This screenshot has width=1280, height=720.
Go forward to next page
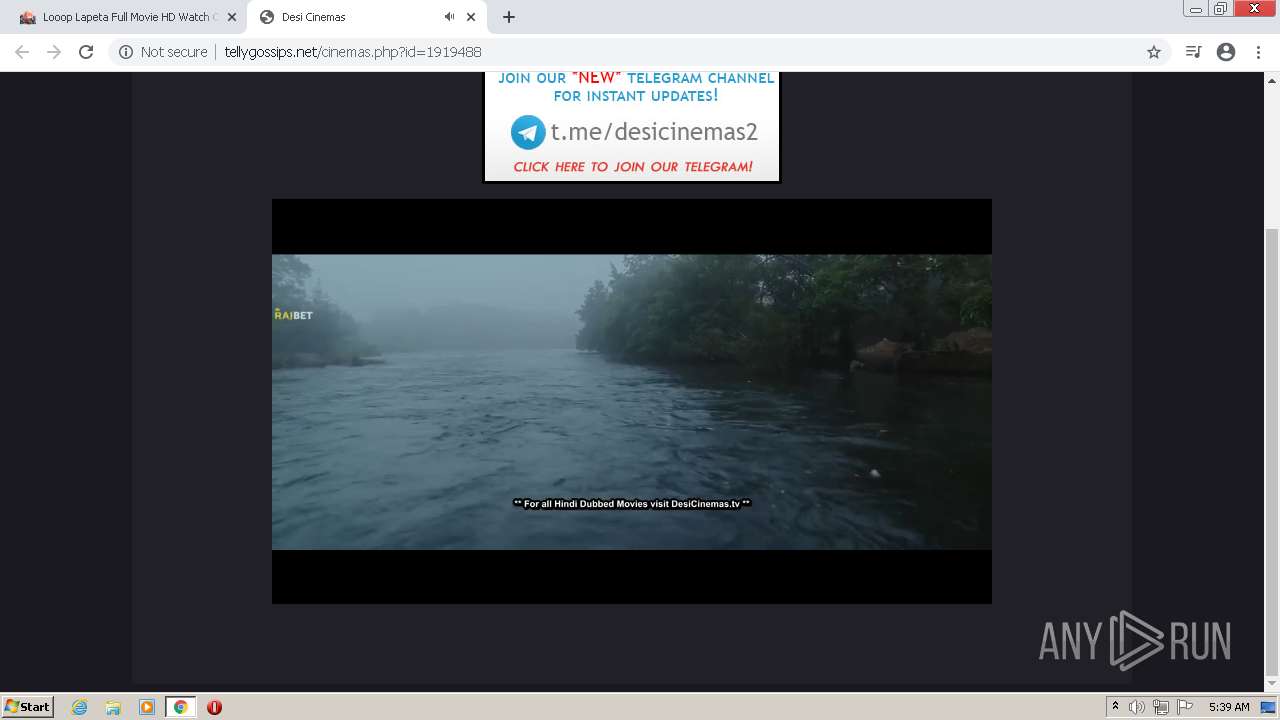pos(54,52)
